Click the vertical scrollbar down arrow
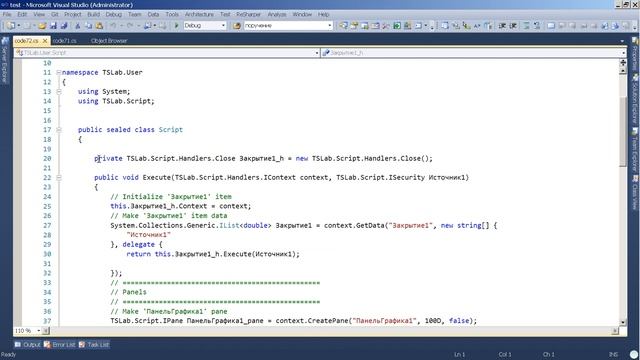This screenshot has width=640, height=360. point(623,322)
